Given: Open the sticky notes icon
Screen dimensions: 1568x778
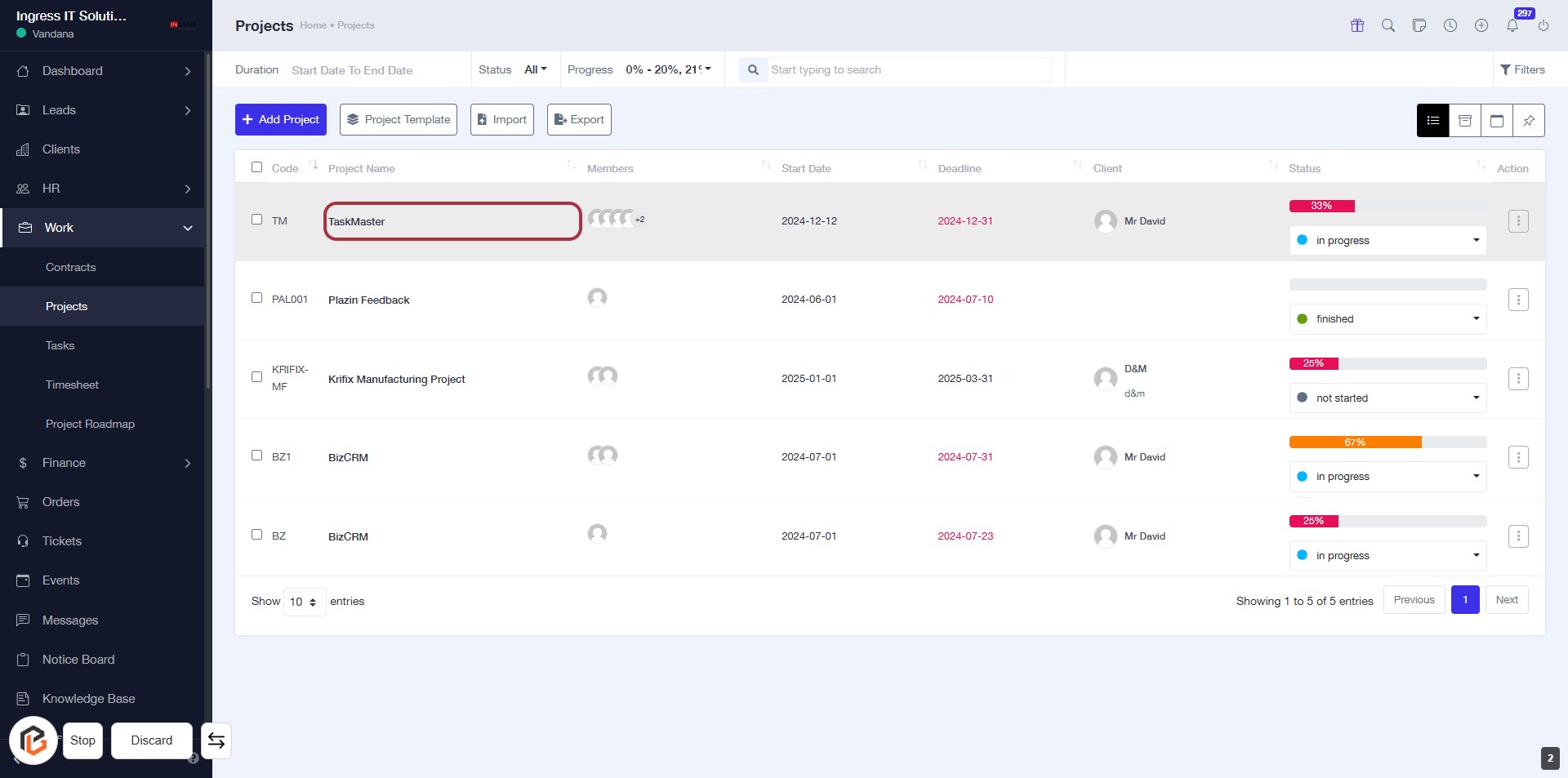Looking at the screenshot, I should pyautogui.click(x=1419, y=25).
